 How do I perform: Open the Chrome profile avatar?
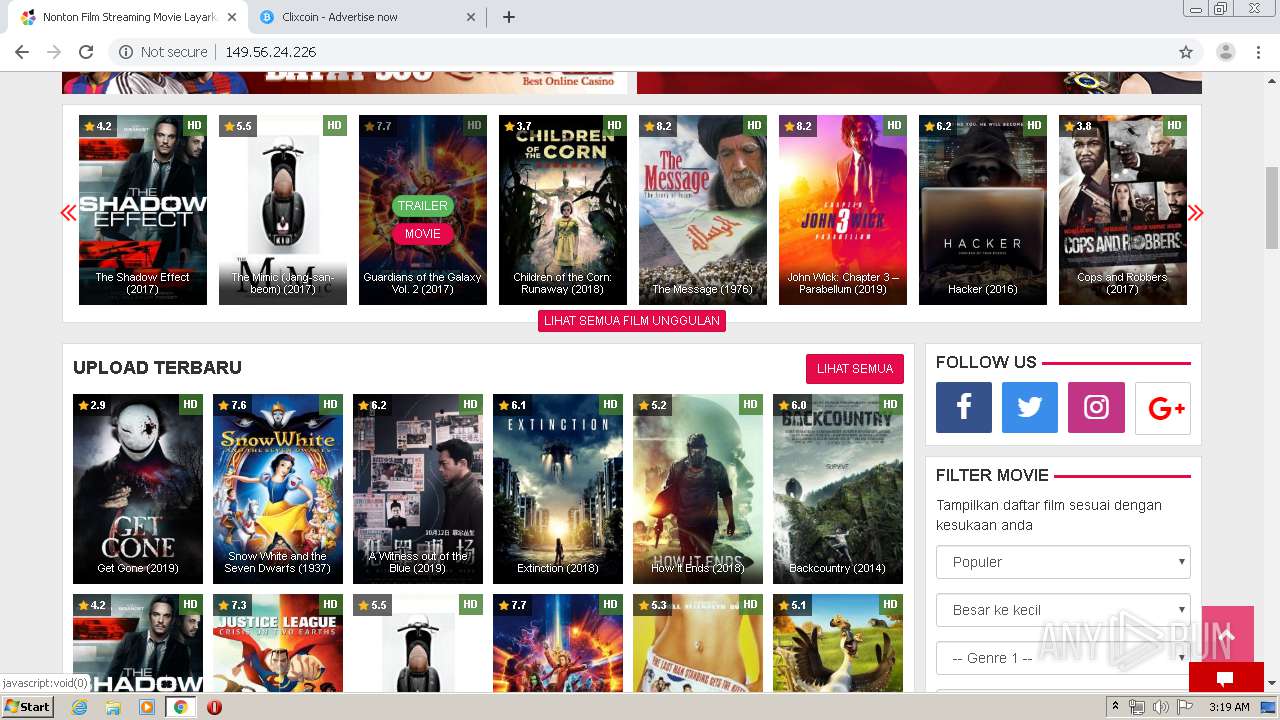point(1226,52)
